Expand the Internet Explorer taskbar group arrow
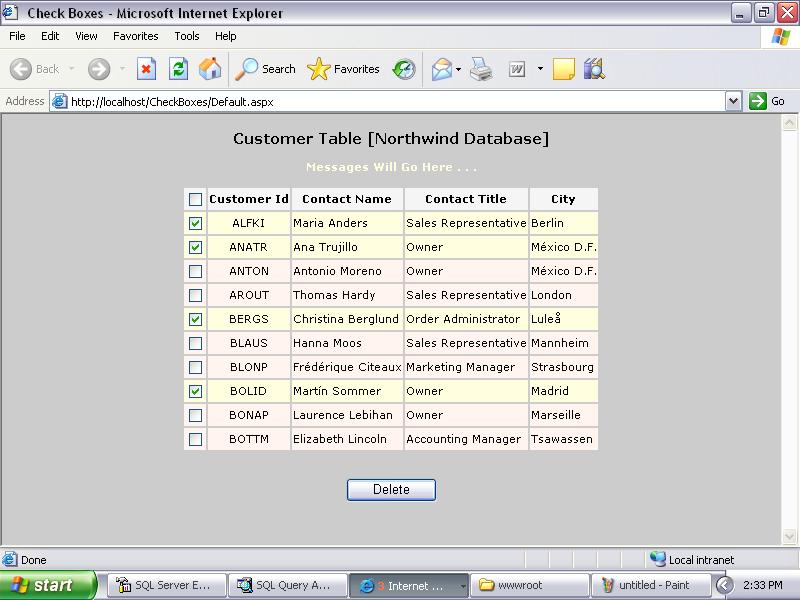800x600 pixels. pos(463,586)
